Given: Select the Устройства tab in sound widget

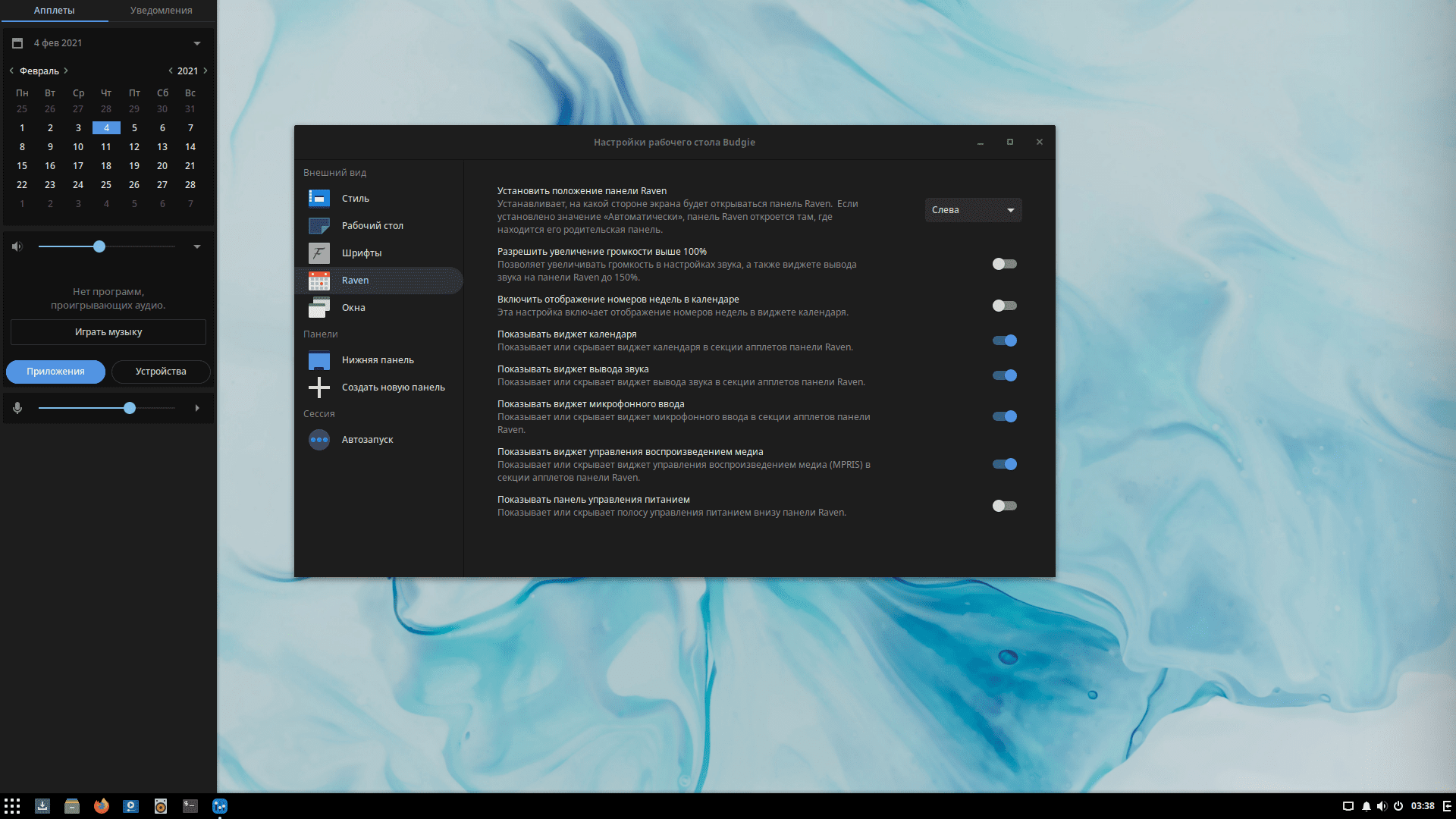Looking at the screenshot, I should (x=161, y=372).
